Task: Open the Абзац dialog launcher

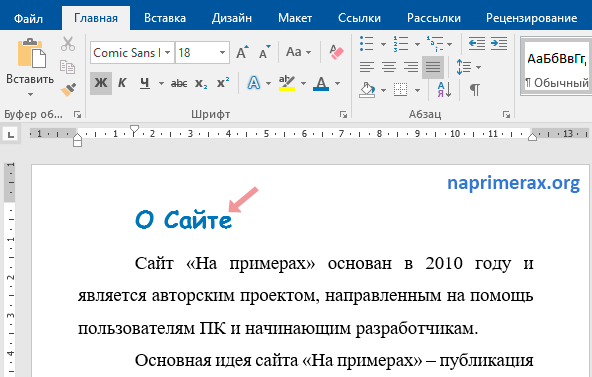Action: click(506, 114)
